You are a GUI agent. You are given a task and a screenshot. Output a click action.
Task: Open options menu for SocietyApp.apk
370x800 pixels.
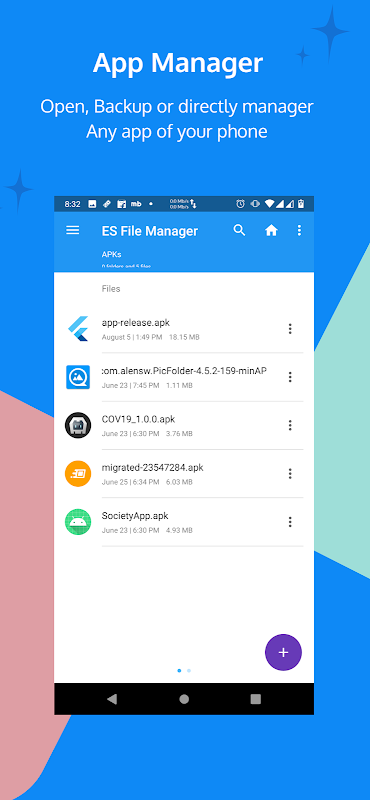point(290,521)
